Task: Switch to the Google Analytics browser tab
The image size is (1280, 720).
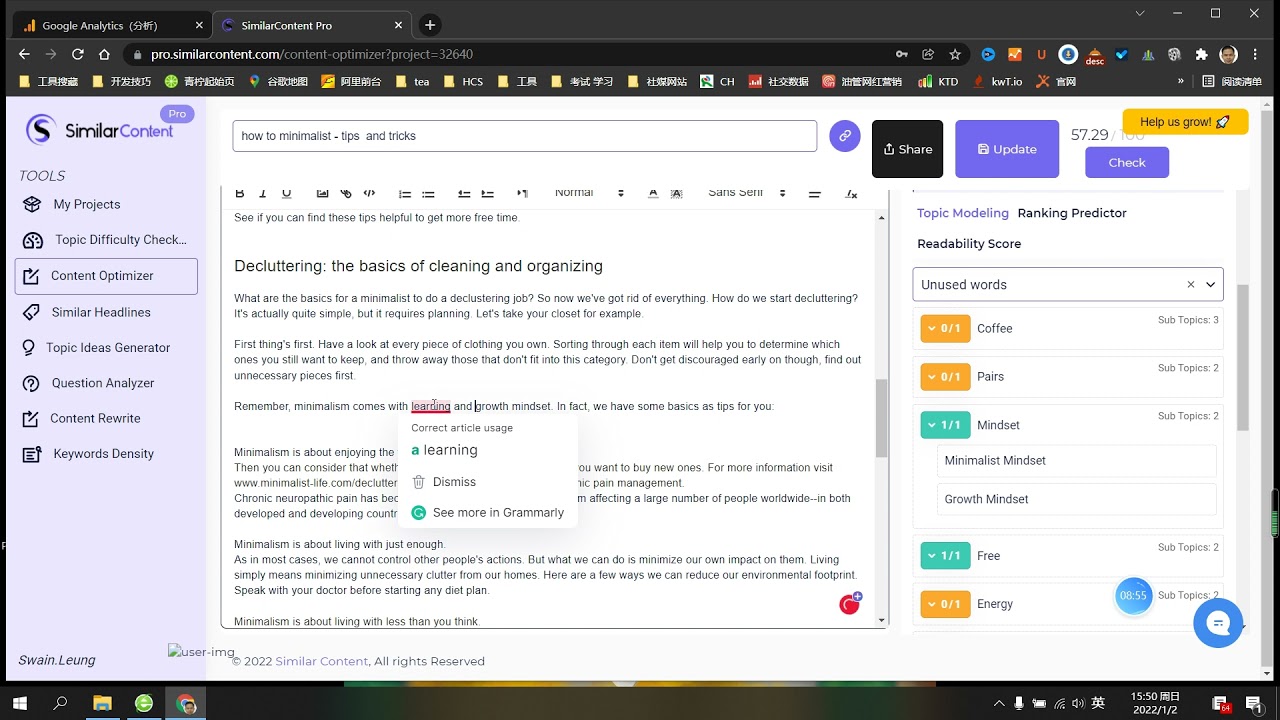Action: 111,25
